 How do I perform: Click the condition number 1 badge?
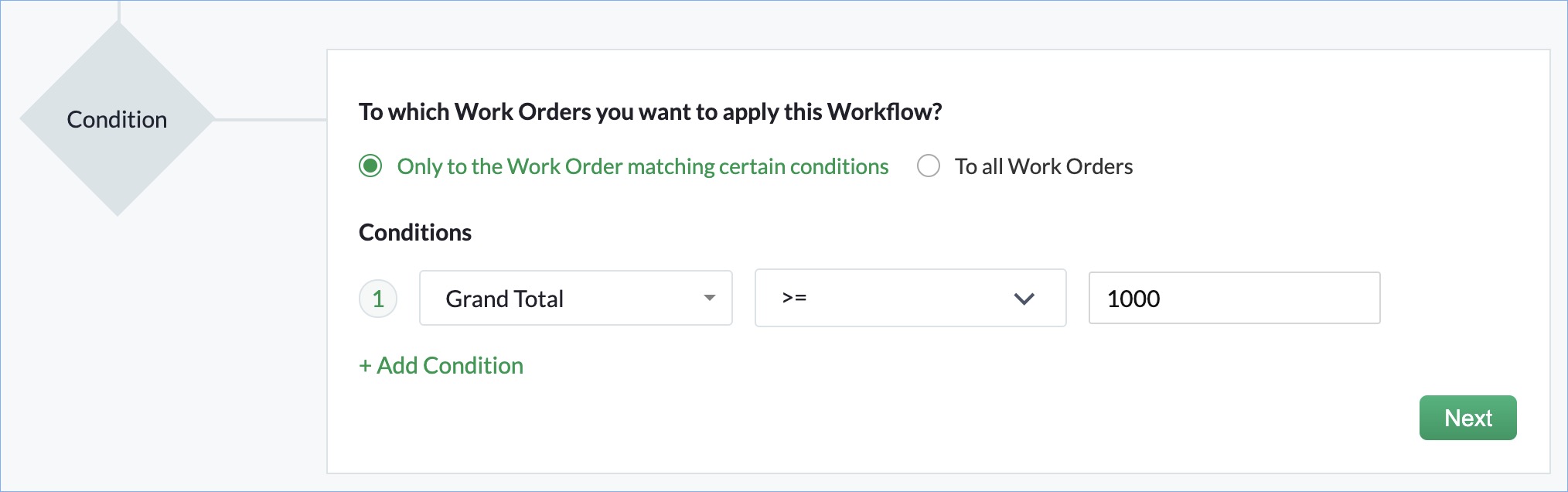click(378, 299)
